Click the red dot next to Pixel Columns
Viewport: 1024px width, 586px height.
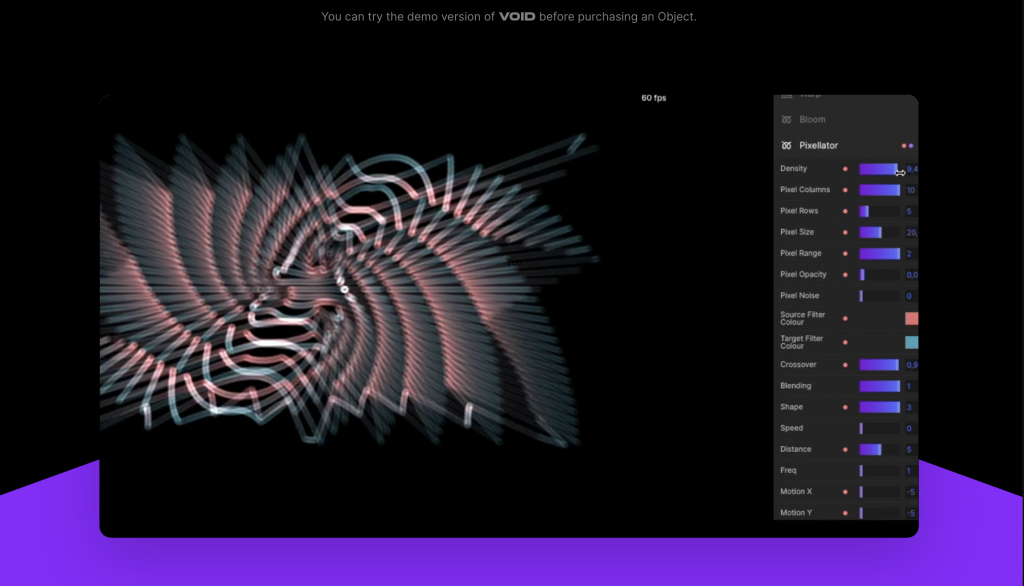tap(845, 190)
